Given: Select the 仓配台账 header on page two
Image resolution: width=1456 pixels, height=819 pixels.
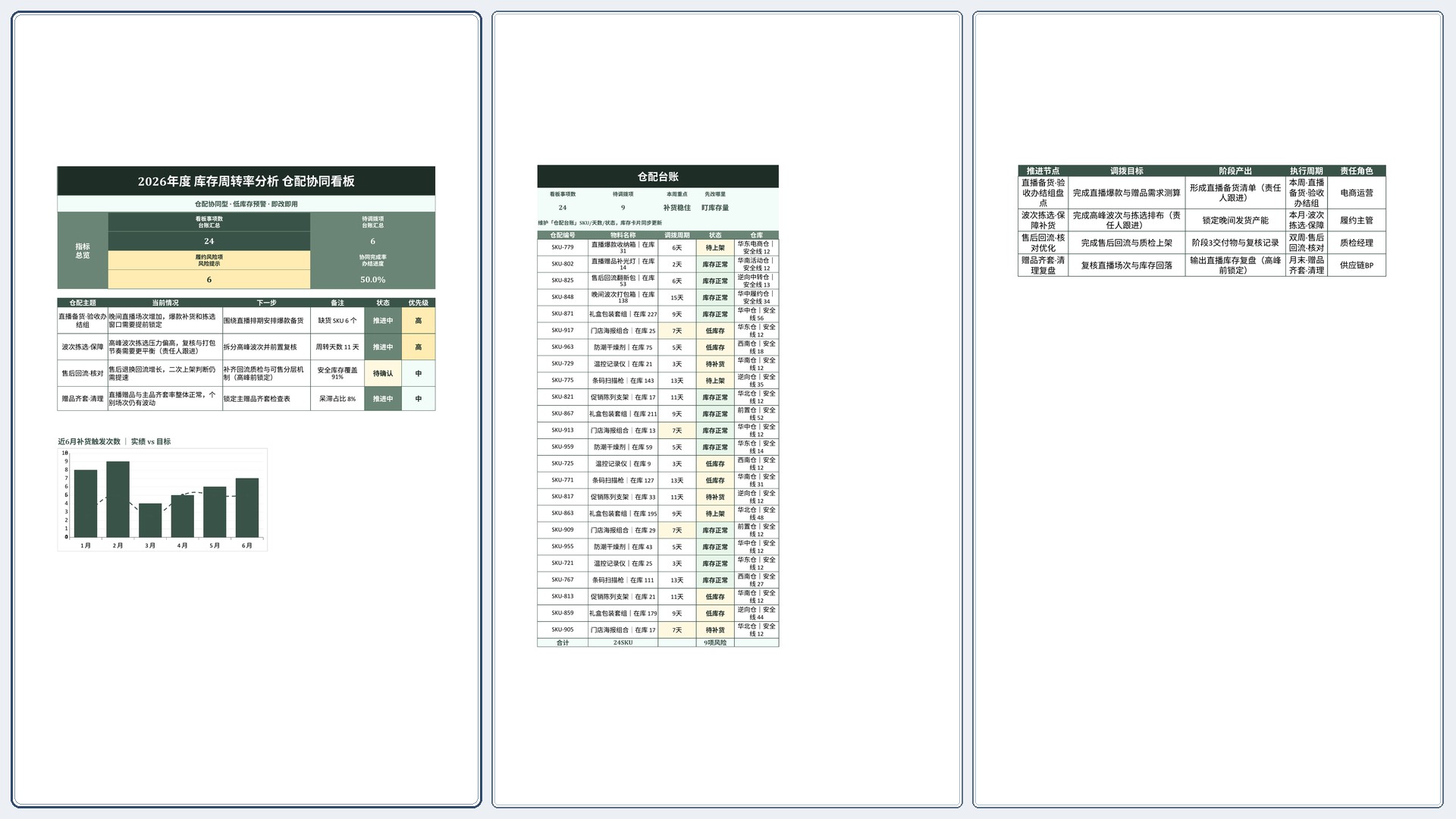Looking at the screenshot, I should point(657,177).
